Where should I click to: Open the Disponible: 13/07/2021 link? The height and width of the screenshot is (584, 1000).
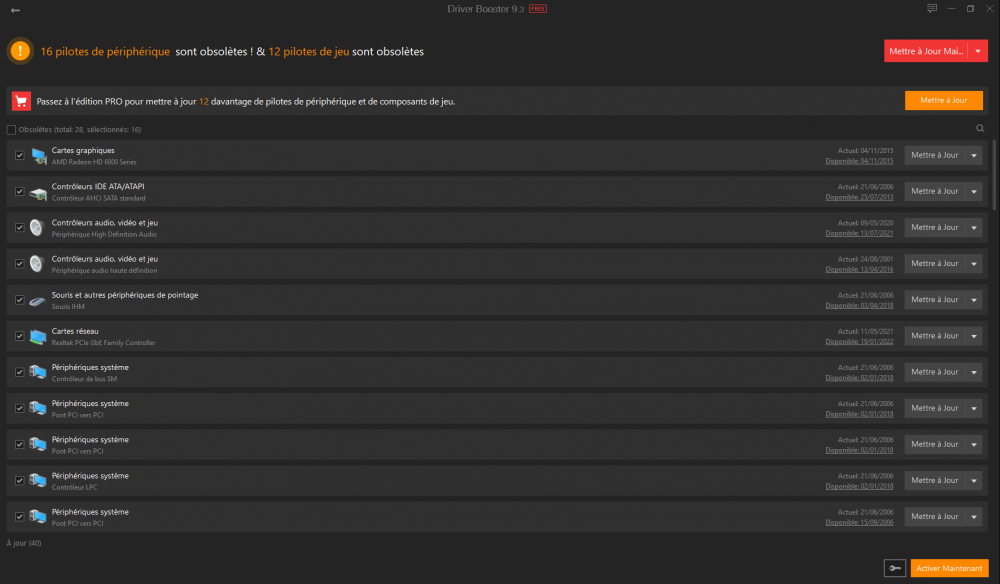(x=859, y=233)
